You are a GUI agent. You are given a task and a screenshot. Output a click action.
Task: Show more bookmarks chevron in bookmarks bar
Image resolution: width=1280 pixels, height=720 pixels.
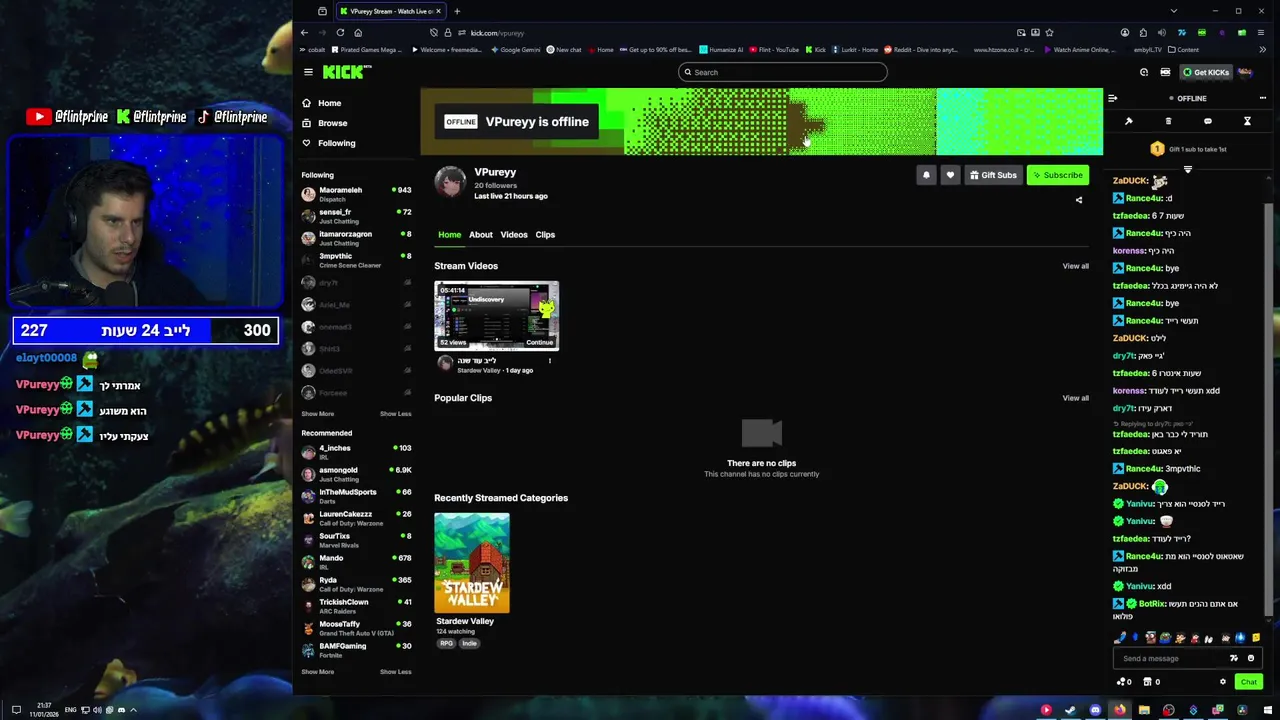click(x=1264, y=50)
